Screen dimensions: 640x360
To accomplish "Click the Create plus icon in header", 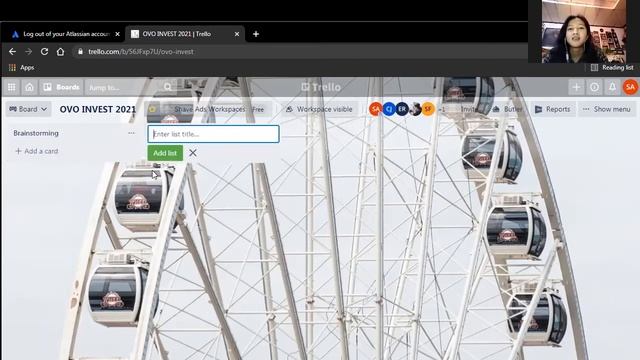I will point(576,87).
